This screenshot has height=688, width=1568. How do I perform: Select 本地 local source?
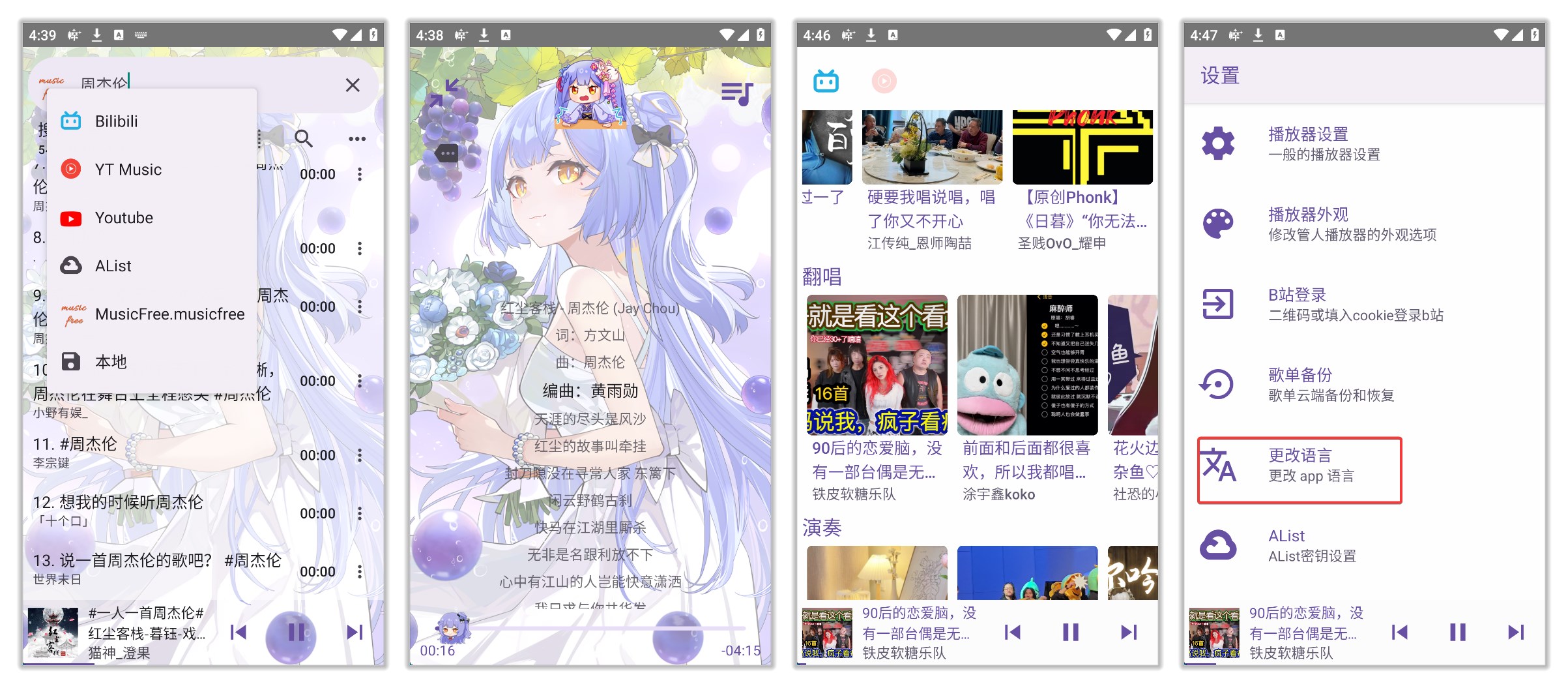click(152, 362)
